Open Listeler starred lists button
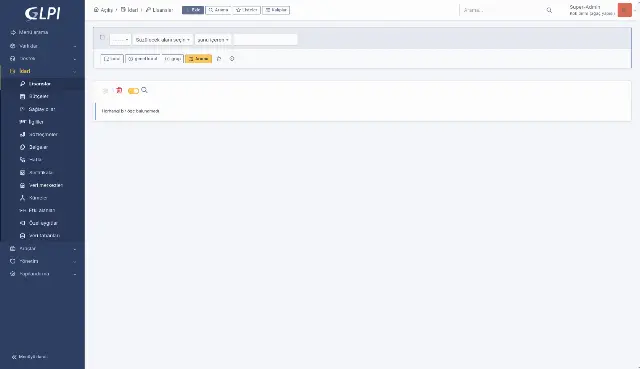Viewport: 640px width, 369px height. tap(247, 10)
